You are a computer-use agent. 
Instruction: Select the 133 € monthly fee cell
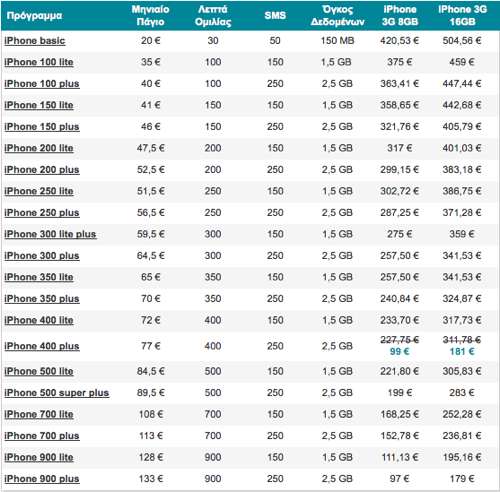pyautogui.click(x=151, y=479)
